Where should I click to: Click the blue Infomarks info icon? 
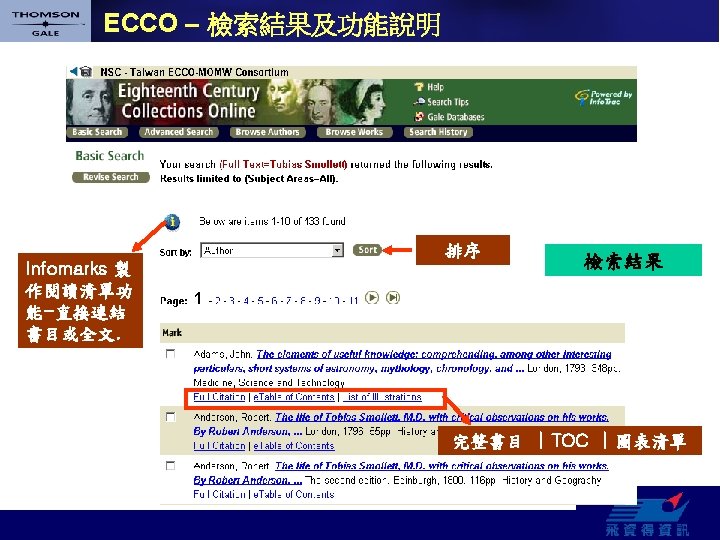point(172,222)
